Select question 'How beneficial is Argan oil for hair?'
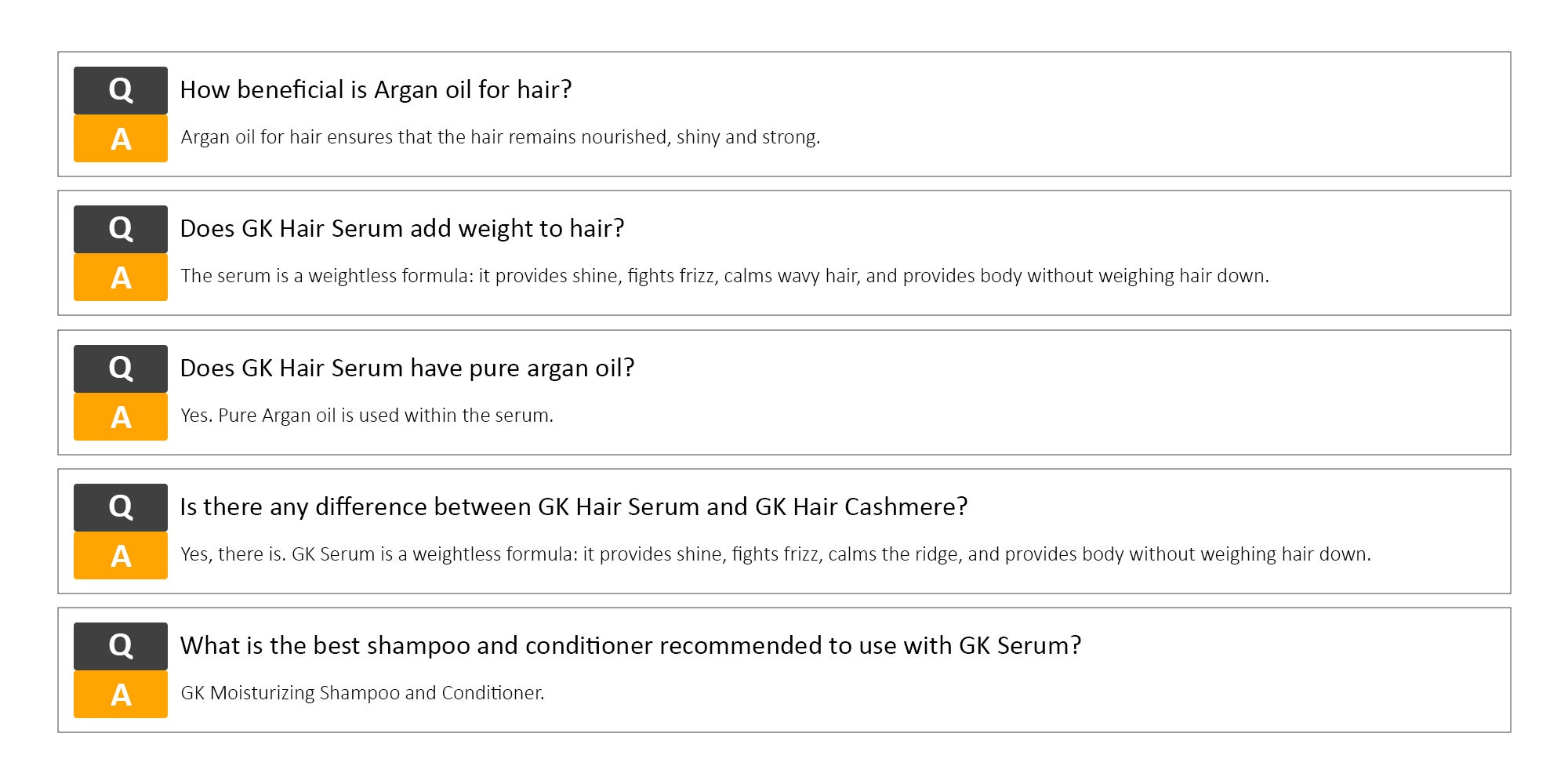 click(376, 90)
